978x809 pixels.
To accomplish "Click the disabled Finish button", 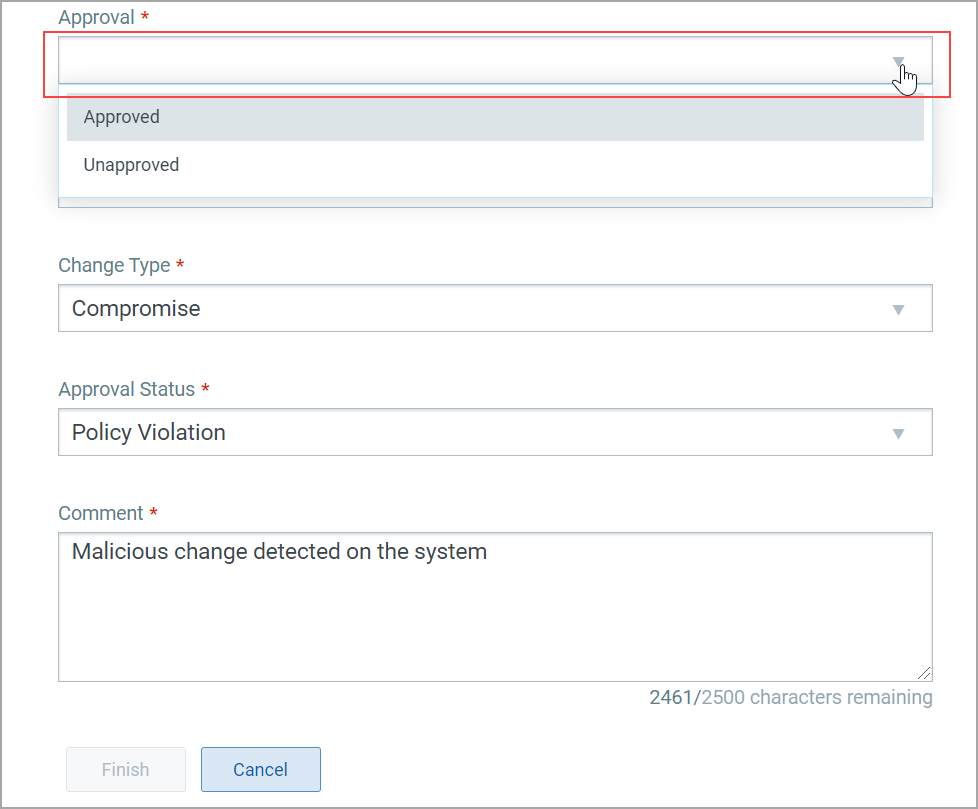I will pyautogui.click(x=126, y=769).
